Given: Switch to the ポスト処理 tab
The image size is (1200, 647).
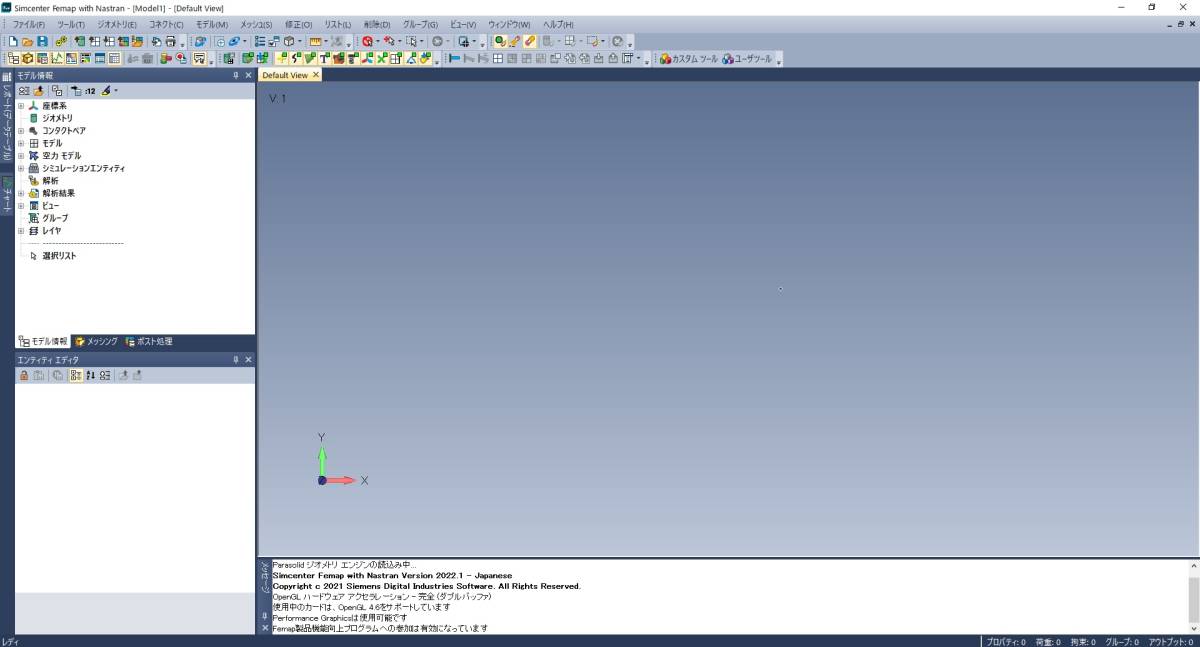Looking at the screenshot, I should (x=148, y=341).
